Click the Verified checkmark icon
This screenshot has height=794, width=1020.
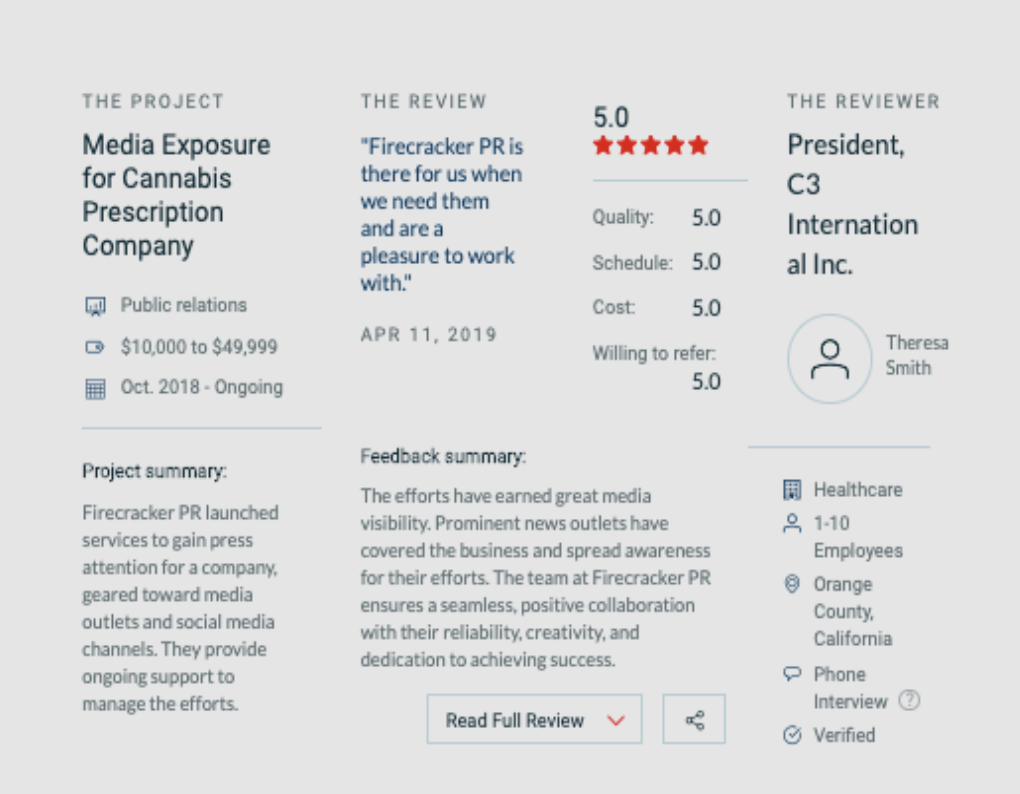(792, 735)
